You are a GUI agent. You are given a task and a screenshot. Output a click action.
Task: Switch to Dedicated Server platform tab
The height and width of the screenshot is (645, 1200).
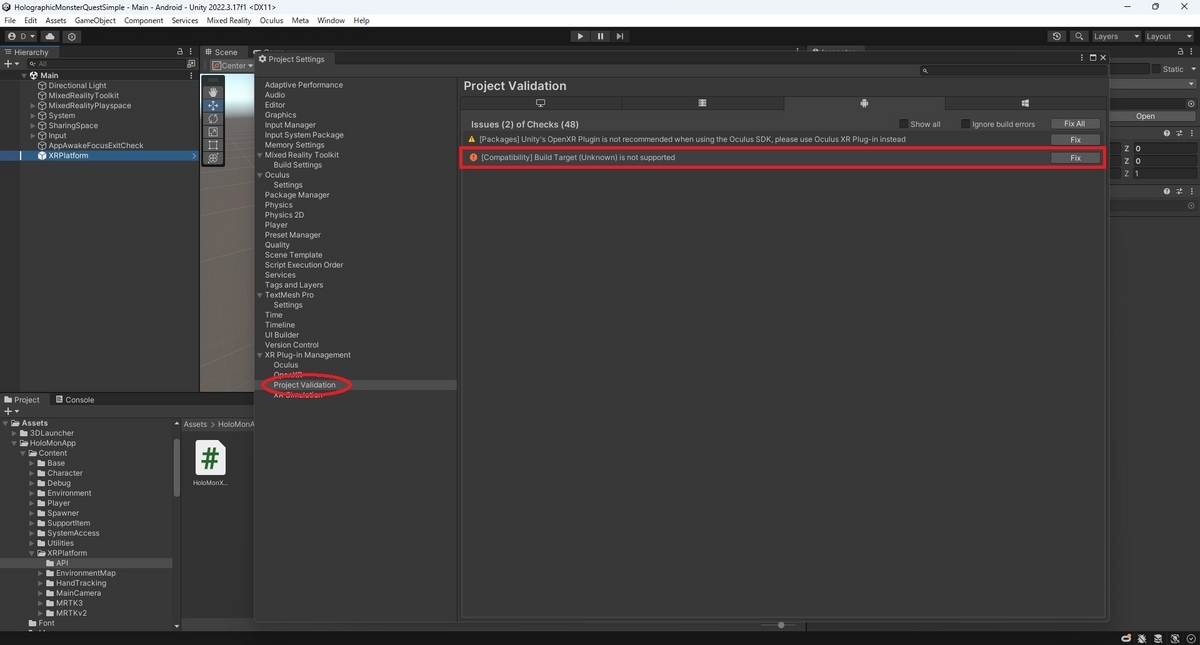click(703, 103)
